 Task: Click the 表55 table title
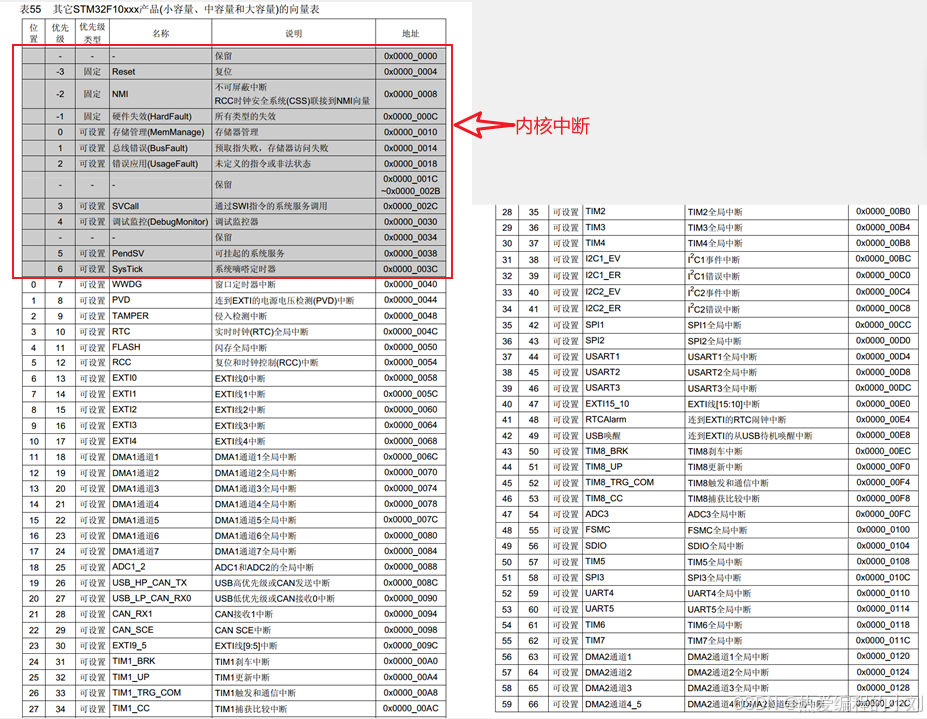pyautogui.click(x=170, y=9)
